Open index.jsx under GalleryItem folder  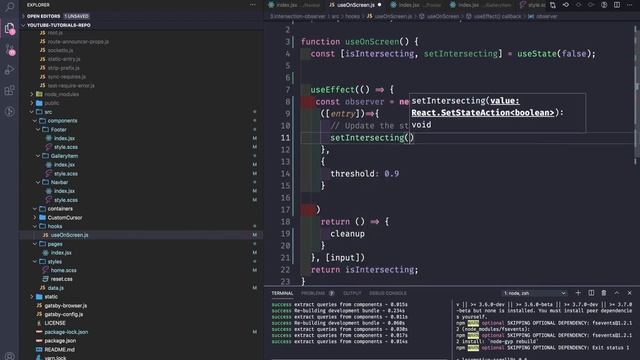(64, 165)
